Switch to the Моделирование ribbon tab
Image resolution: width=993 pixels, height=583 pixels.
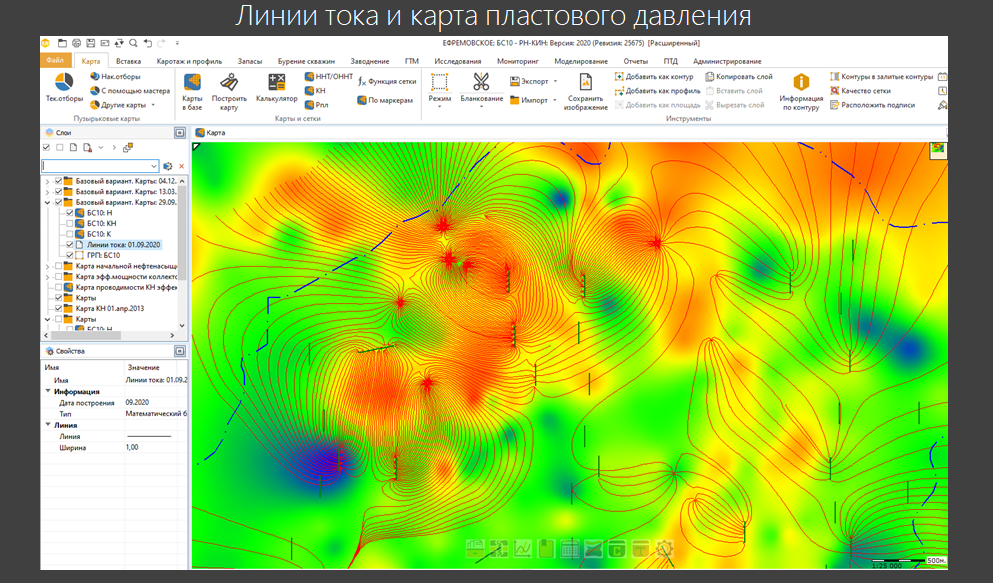(x=581, y=61)
